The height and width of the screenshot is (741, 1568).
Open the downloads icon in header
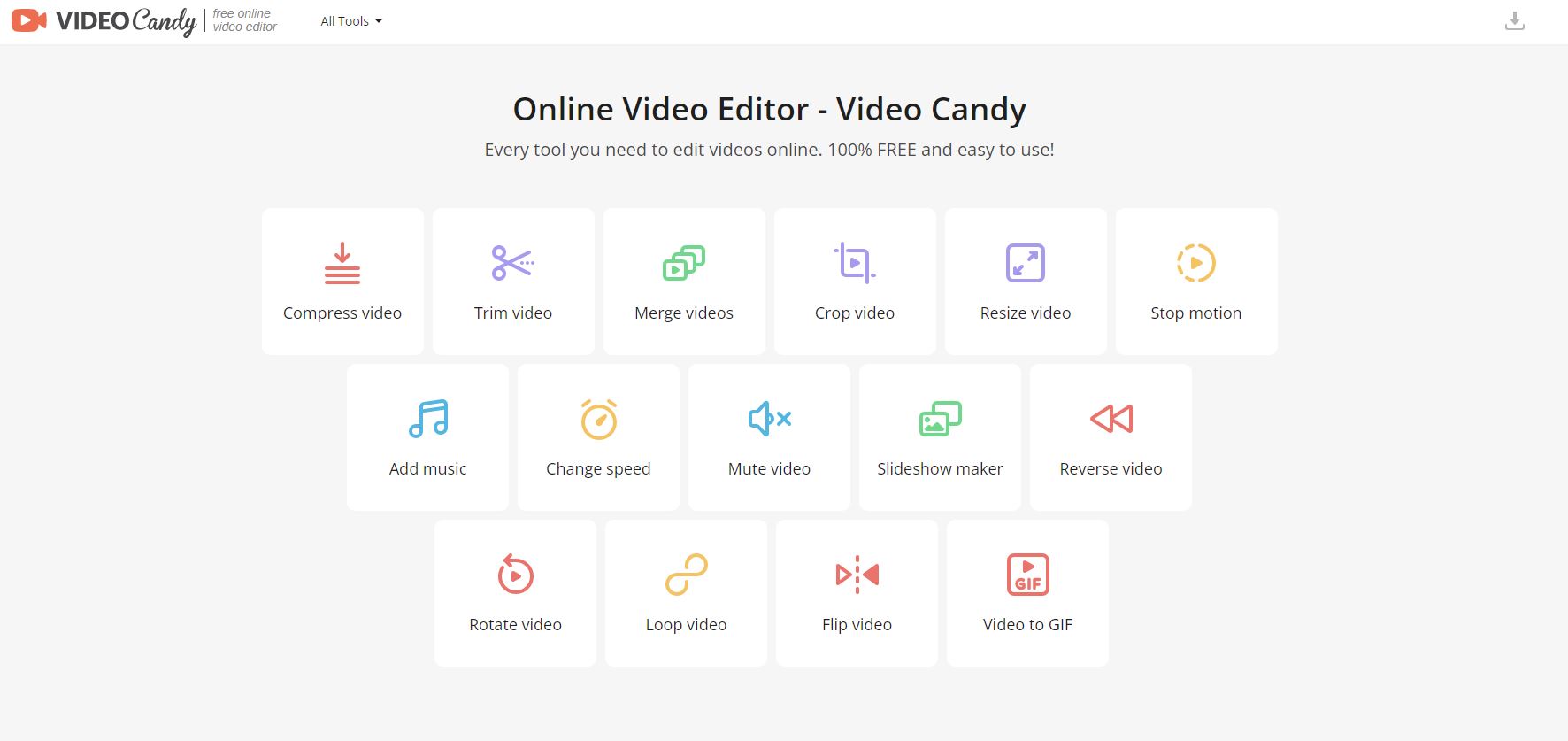[x=1515, y=21]
